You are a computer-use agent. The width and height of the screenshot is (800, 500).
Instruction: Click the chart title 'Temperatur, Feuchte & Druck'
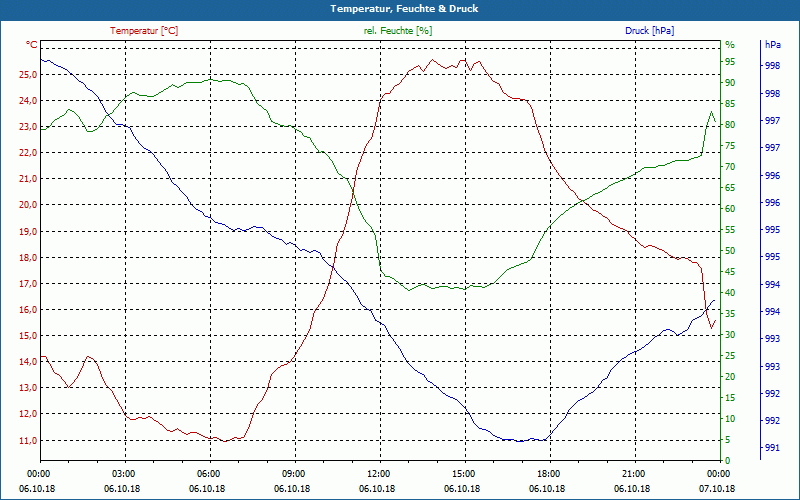tap(404, 9)
